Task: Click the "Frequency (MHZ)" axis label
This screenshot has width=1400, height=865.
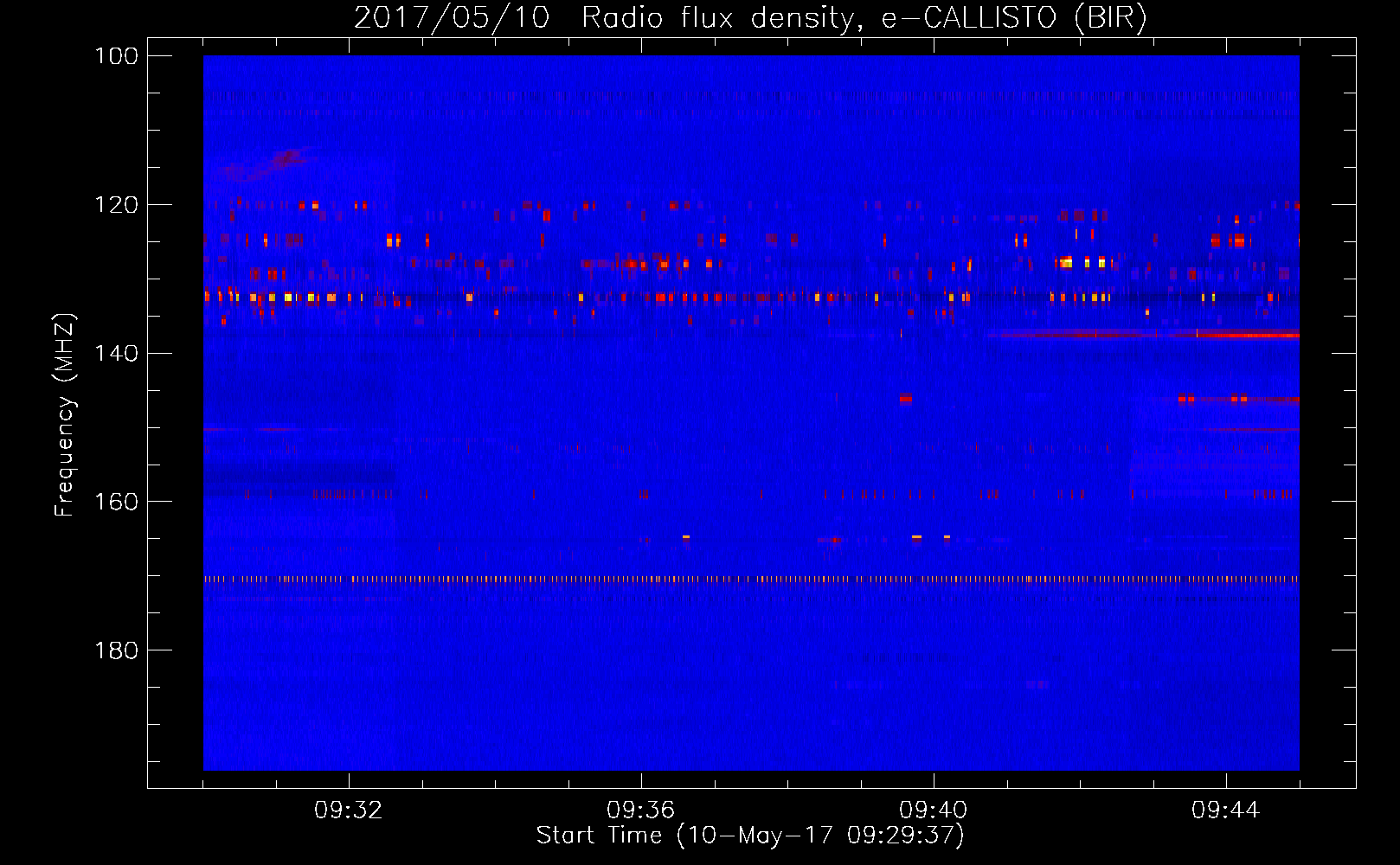Action: point(65,414)
